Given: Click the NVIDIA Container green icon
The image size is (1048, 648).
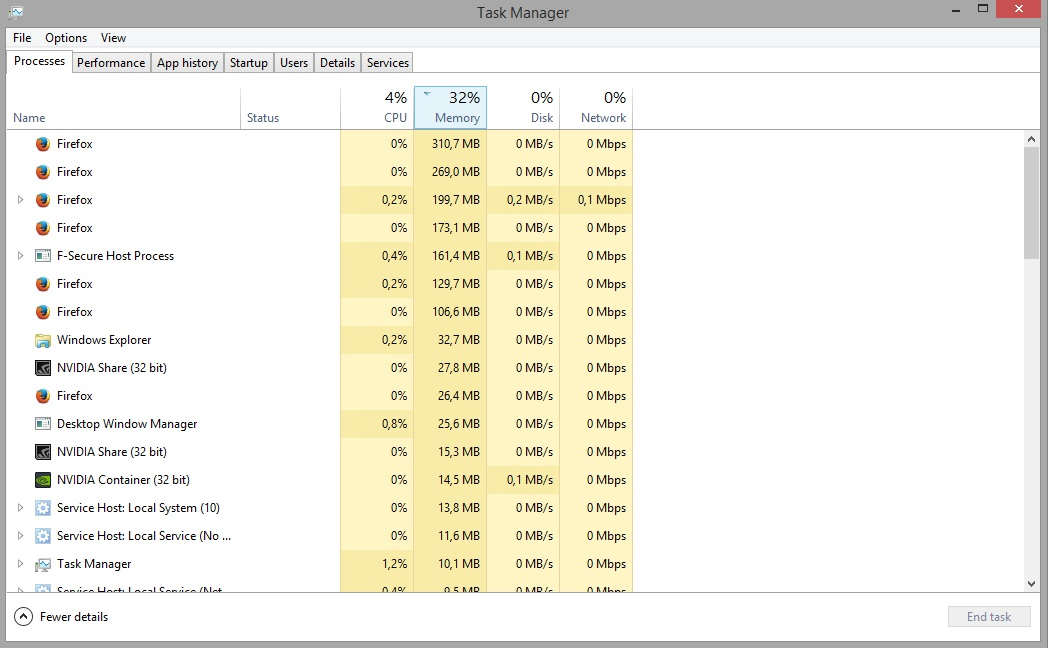Looking at the screenshot, I should (x=43, y=480).
